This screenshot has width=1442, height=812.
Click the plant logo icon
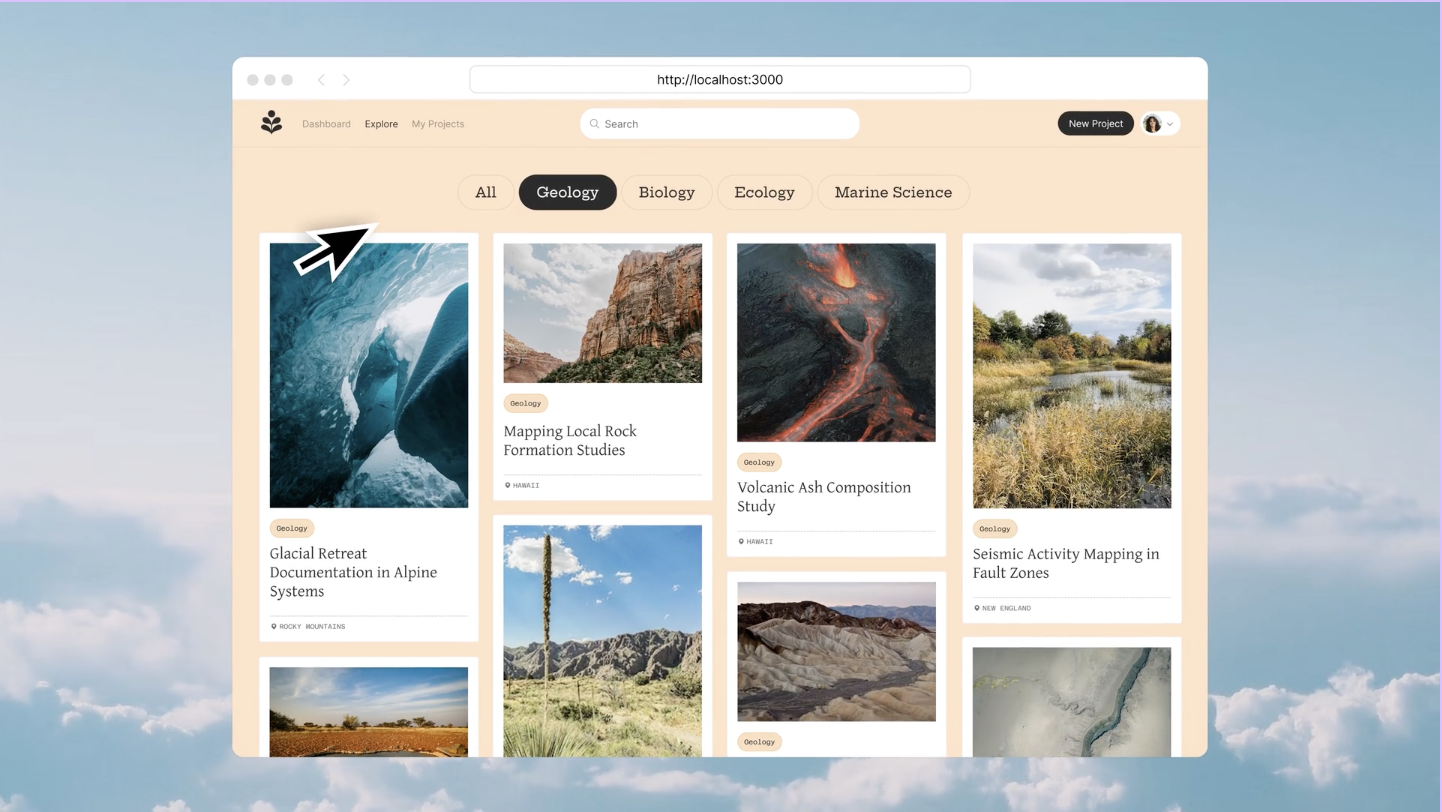271,123
